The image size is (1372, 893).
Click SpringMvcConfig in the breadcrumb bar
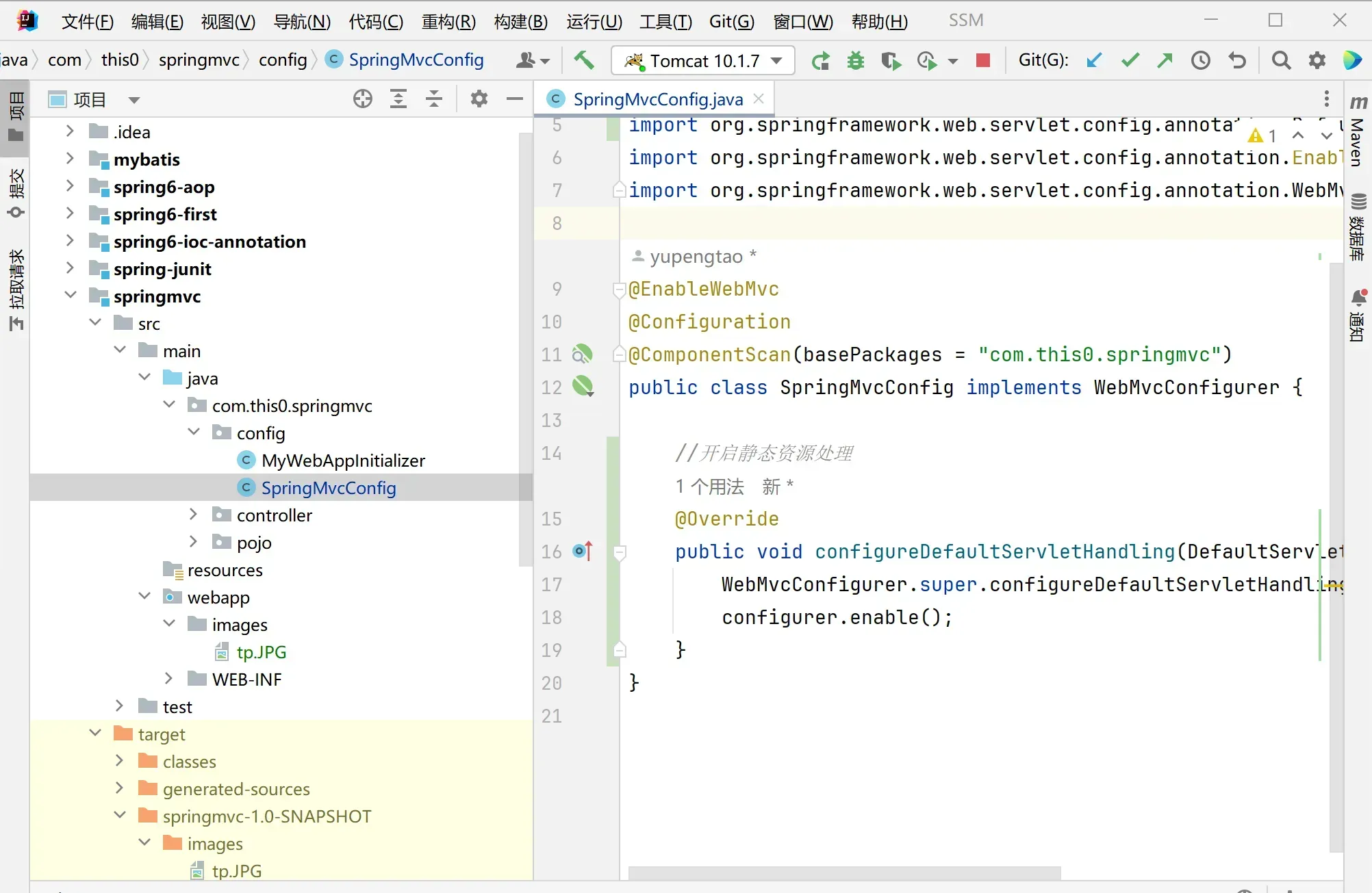coord(416,60)
